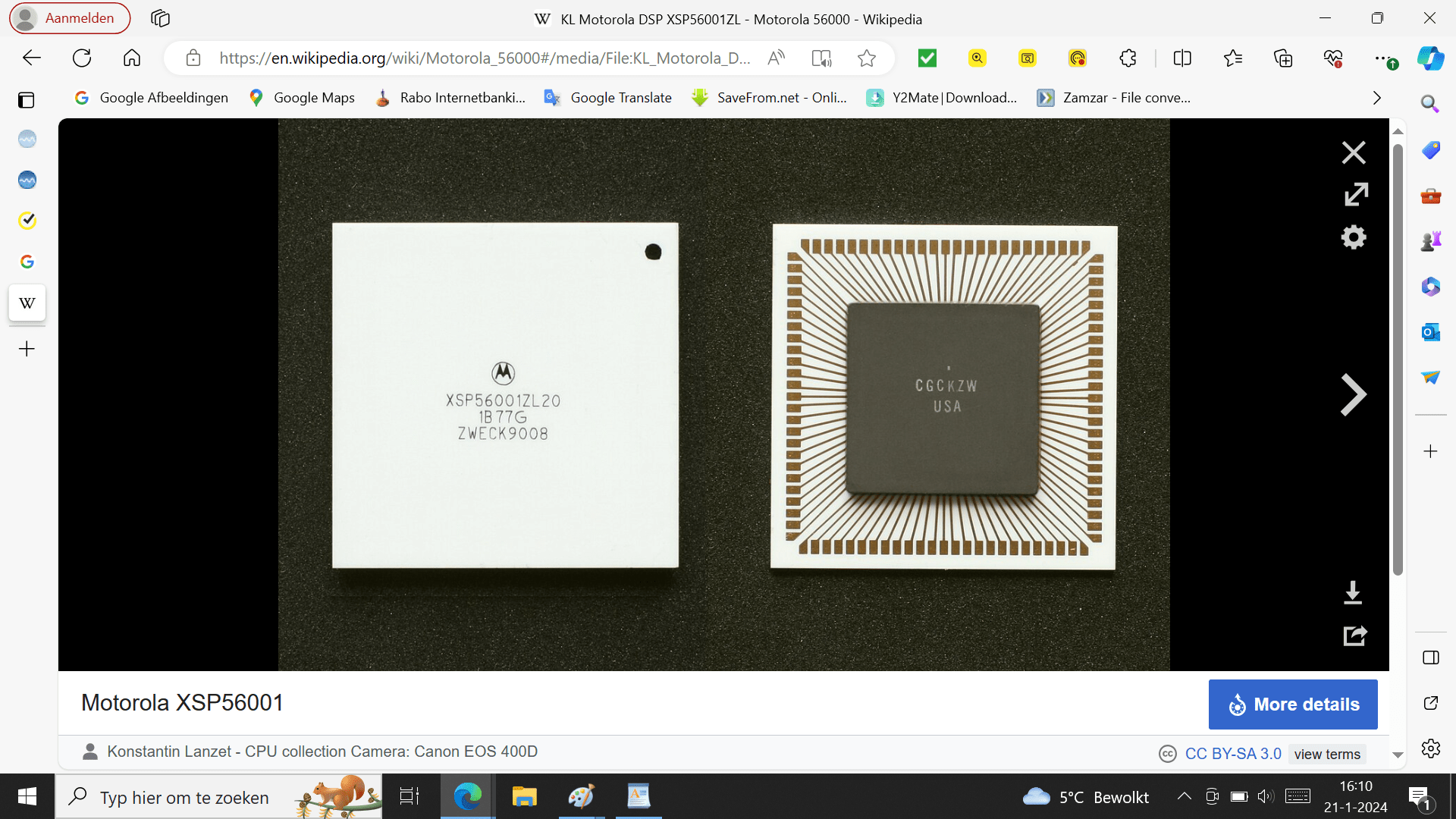Download the Motorola XSP56001 image
The width and height of the screenshot is (1456, 819).
1353,593
